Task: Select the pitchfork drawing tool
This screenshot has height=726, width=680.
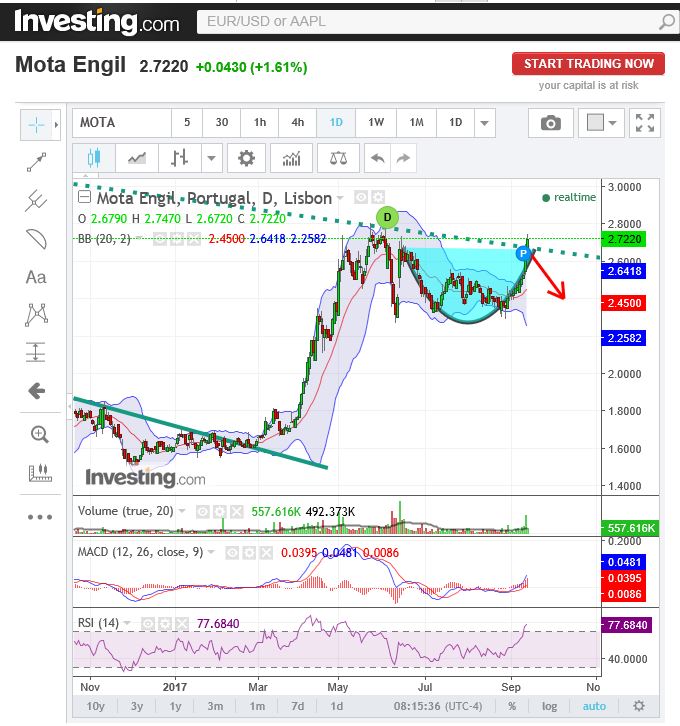Action: (36, 201)
